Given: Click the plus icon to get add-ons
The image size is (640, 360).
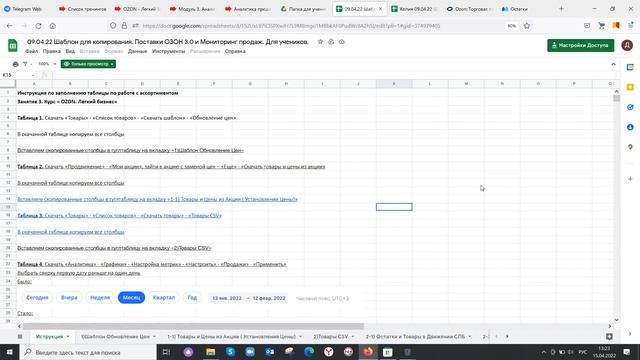Looking at the screenshot, I should coord(630,179).
